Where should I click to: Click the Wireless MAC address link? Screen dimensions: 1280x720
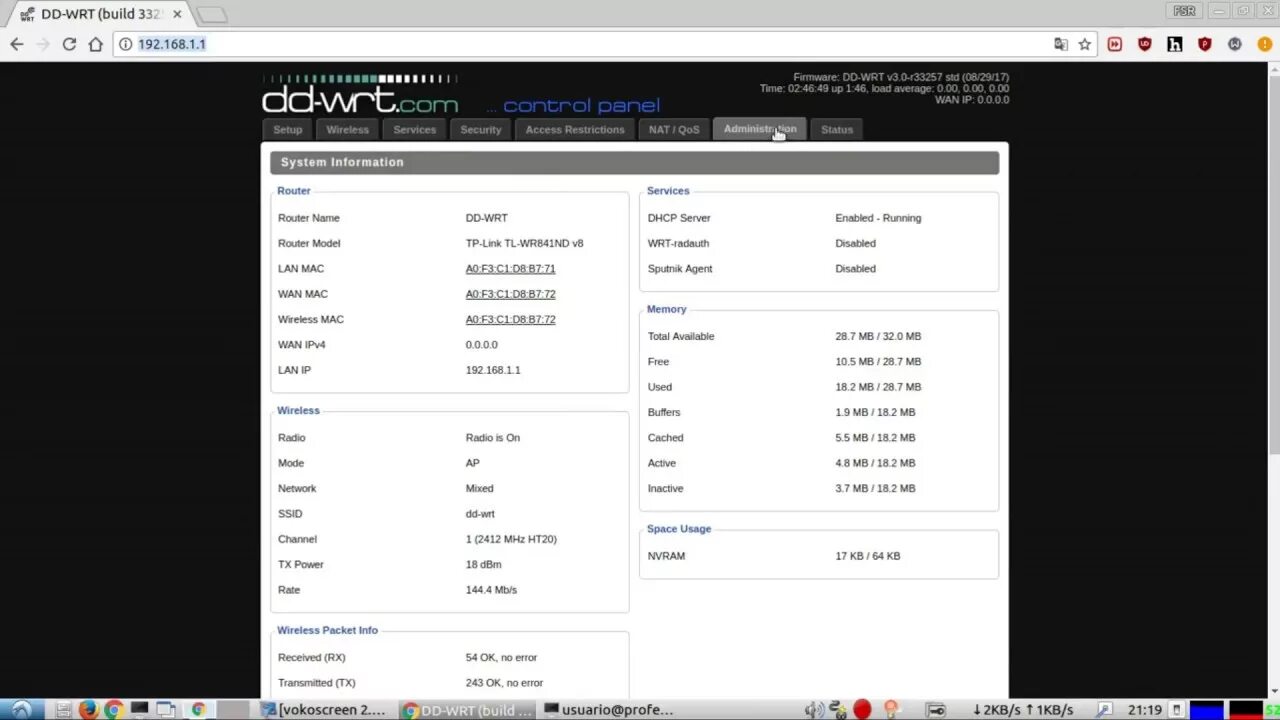(510, 320)
